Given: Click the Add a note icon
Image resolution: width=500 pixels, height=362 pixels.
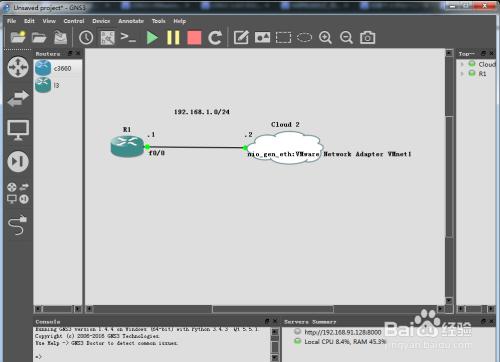Looking at the screenshot, I should [241, 37].
